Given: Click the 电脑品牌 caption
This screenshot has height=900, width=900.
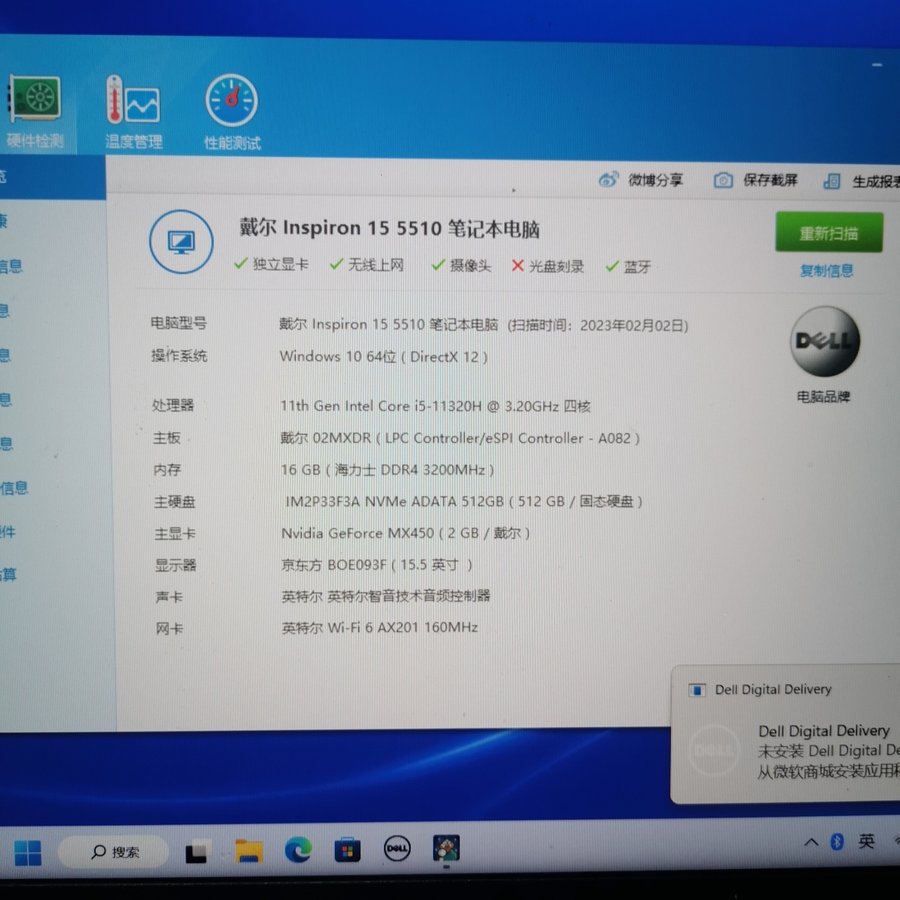Looking at the screenshot, I should [823, 397].
